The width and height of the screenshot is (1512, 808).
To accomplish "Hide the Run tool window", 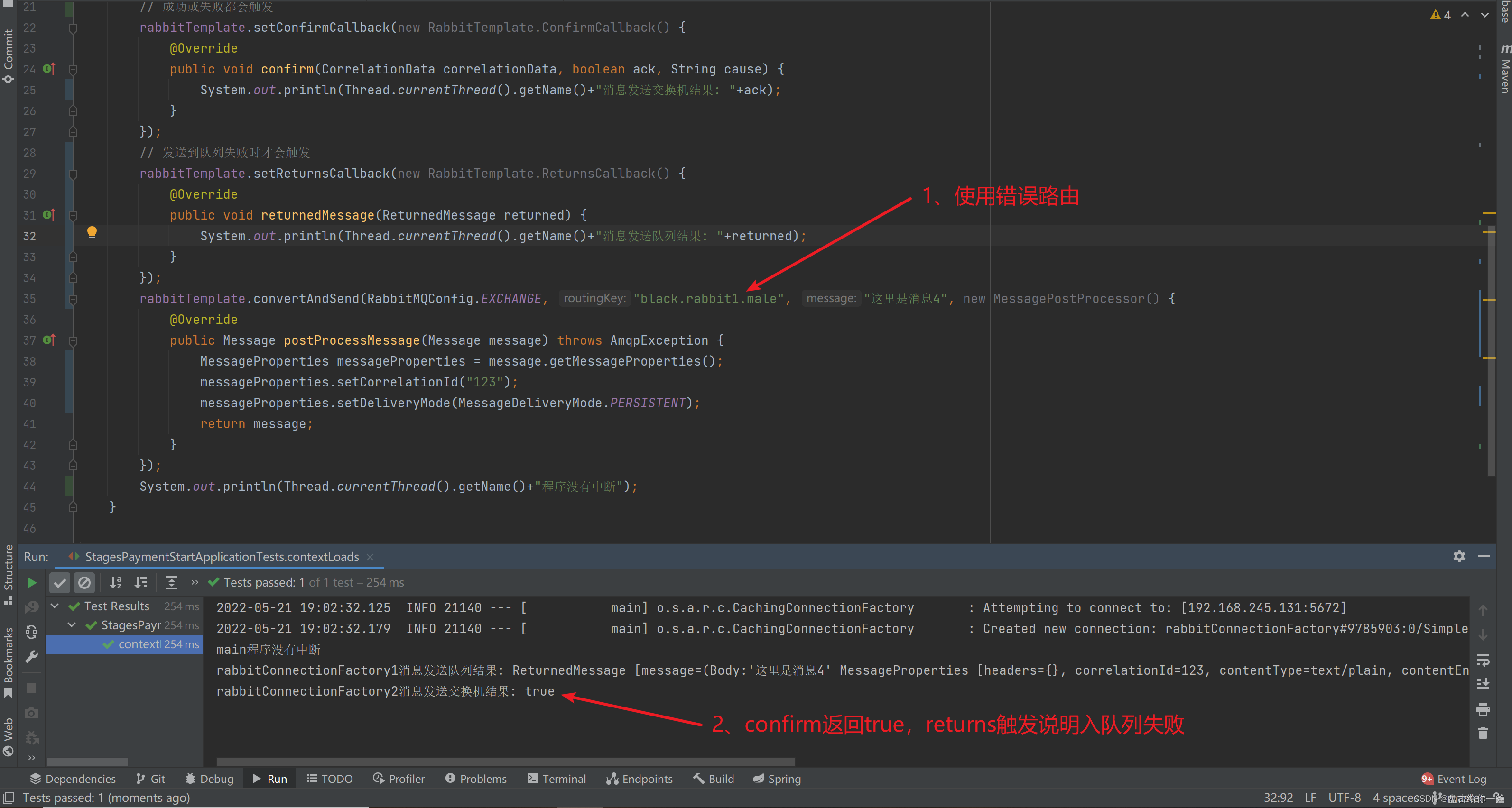I will pyautogui.click(x=1484, y=556).
